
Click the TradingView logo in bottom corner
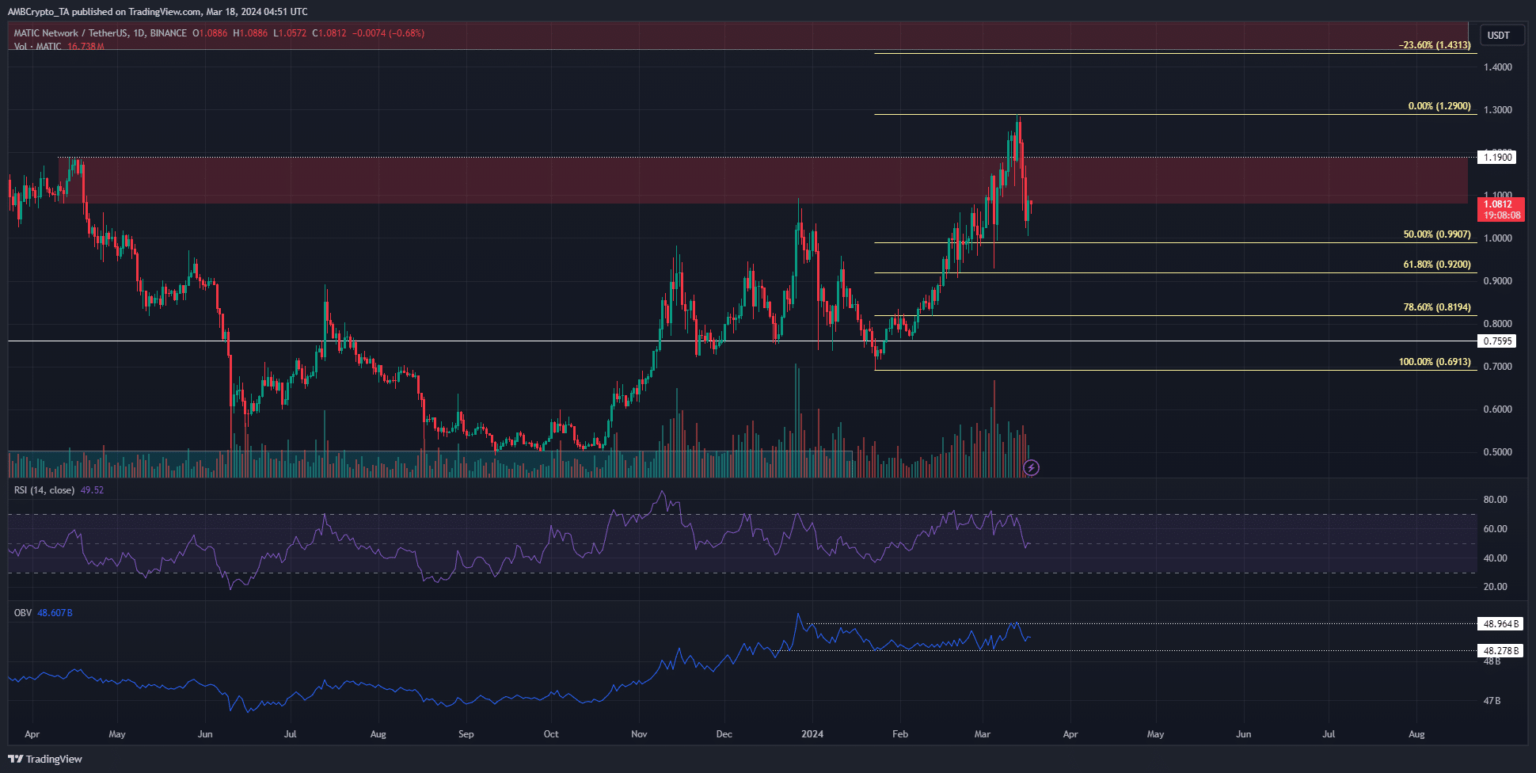tap(46, 759)
